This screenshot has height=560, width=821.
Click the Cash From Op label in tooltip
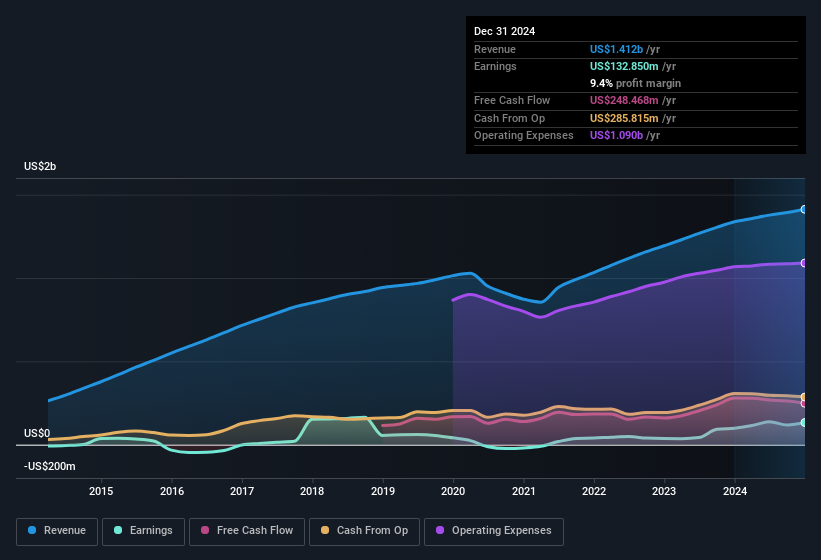509,118
